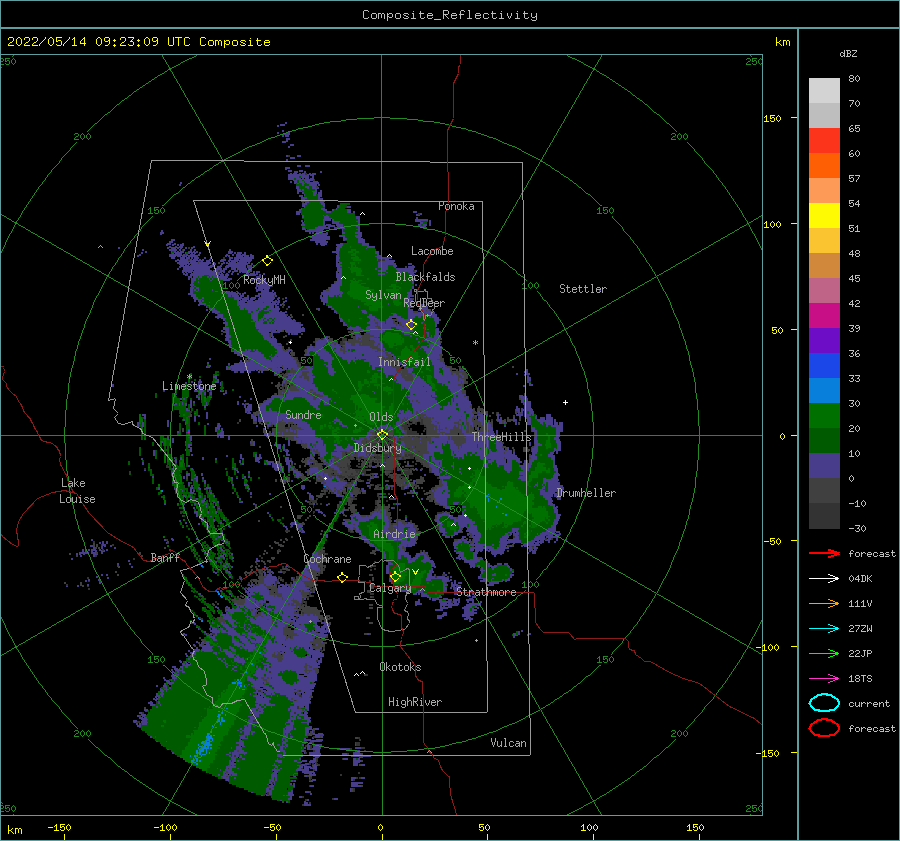The width and height of the screenshot is (900, 841).
Task: Click the Blackfalds label
Action: tap(425, 277)
